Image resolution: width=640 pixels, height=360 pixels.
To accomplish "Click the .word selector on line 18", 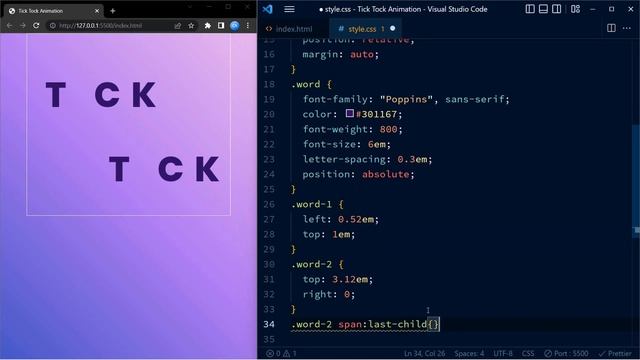I will pos(306,84).
